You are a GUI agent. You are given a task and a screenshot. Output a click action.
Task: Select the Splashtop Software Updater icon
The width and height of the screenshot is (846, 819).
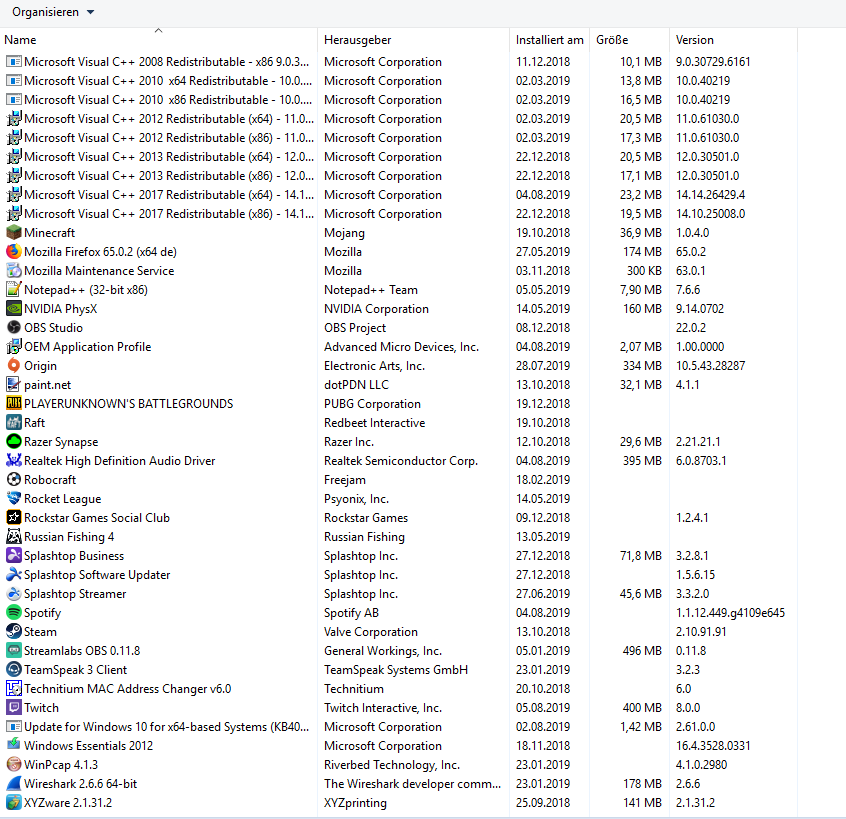tap(13, 575)
